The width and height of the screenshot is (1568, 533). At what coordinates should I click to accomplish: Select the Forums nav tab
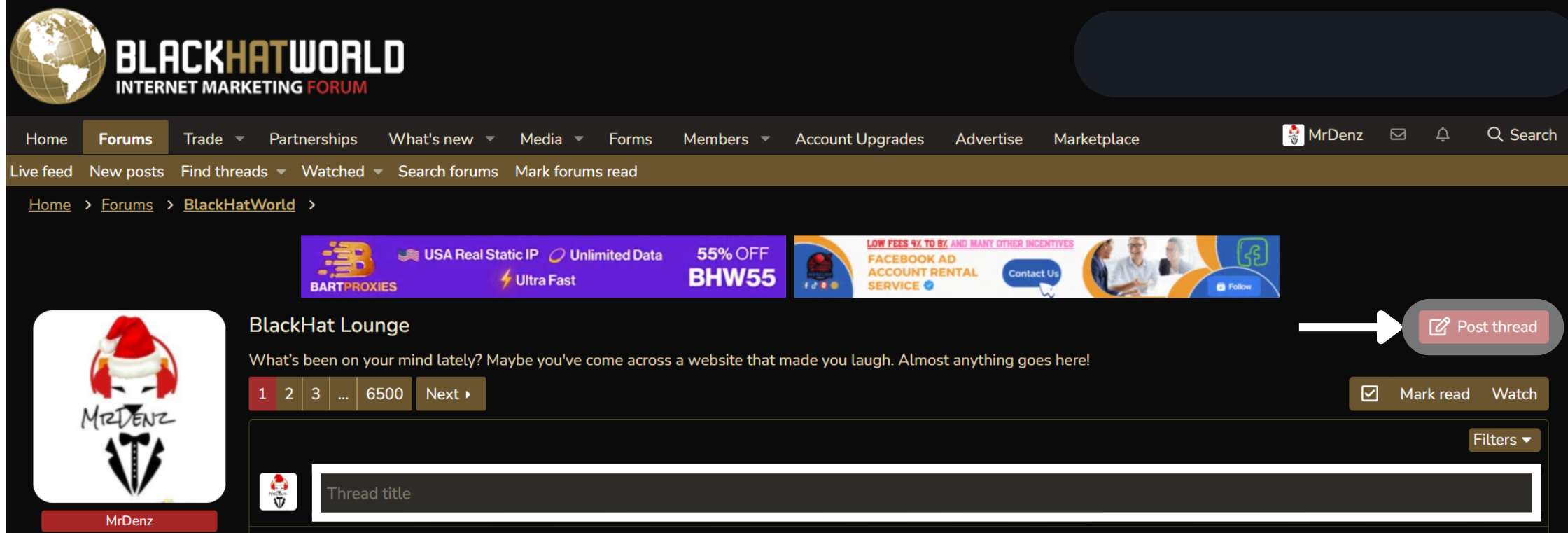(x=125, y=139)
